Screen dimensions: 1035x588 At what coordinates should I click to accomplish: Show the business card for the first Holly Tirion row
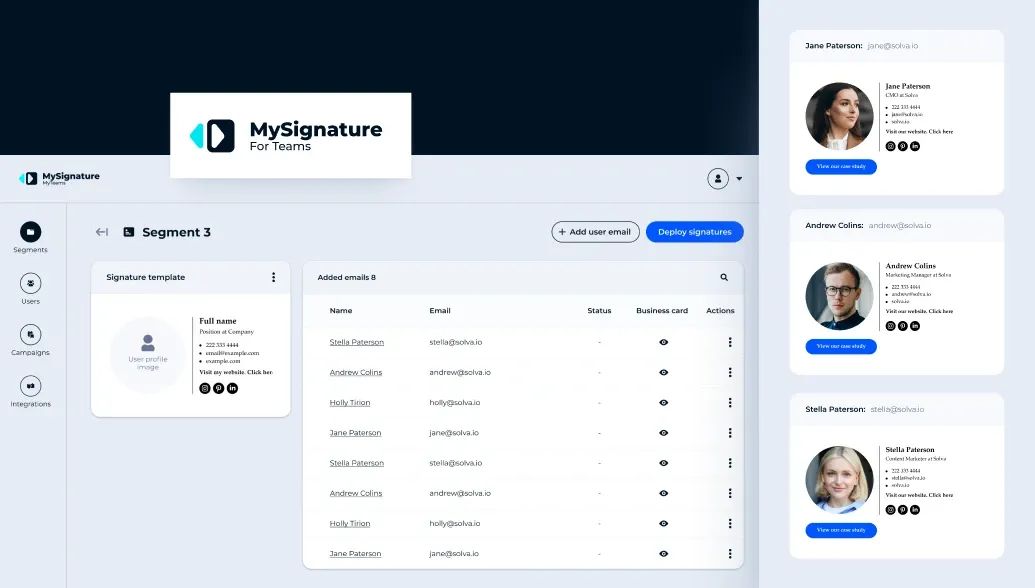(x=663, y=403)
